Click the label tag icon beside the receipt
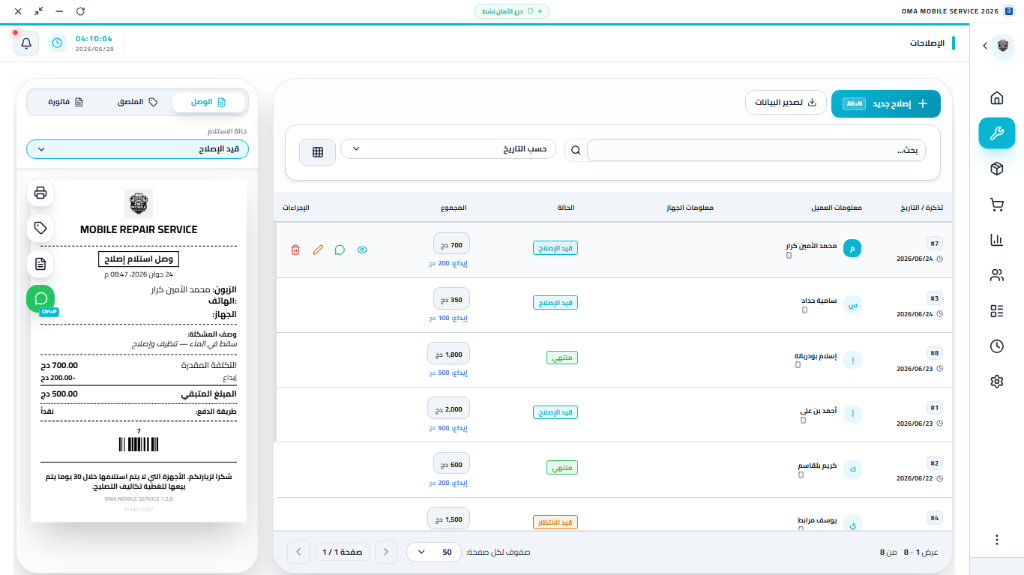Viewport: 1024px width, 575px height. click(40, 228)
